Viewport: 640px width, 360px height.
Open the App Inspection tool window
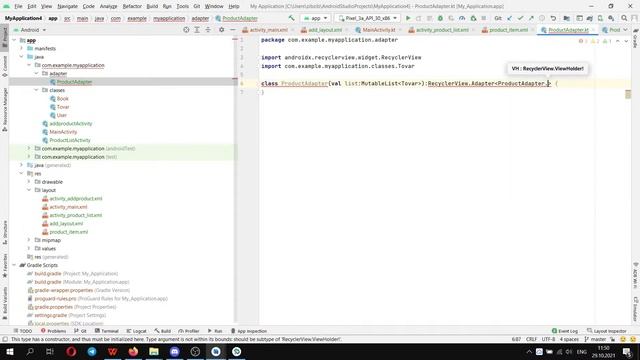pos(249,331)
